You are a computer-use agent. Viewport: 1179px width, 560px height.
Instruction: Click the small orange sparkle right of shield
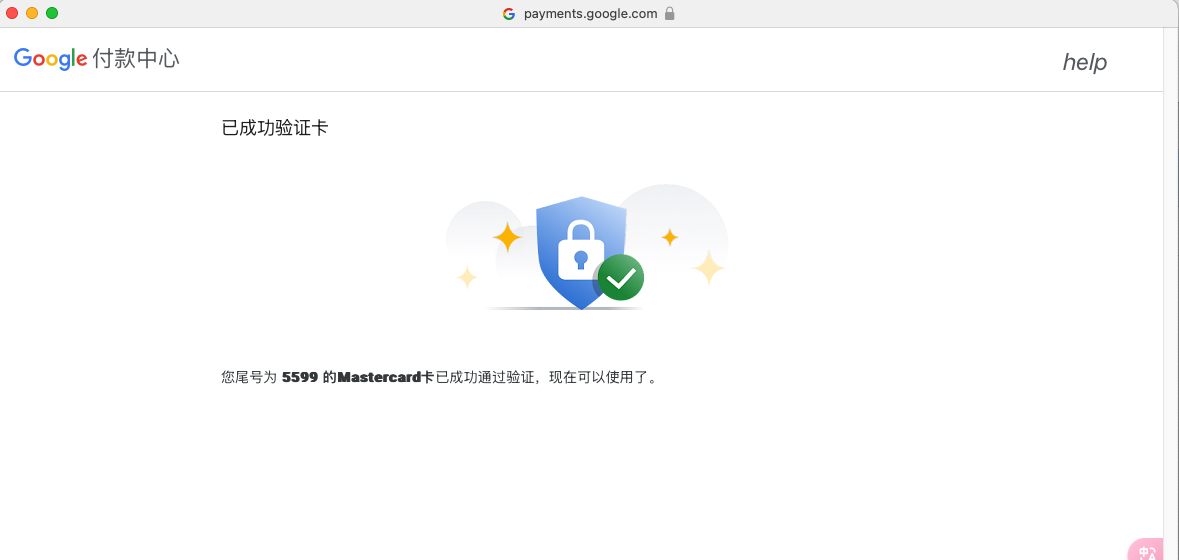click(669, 237)
